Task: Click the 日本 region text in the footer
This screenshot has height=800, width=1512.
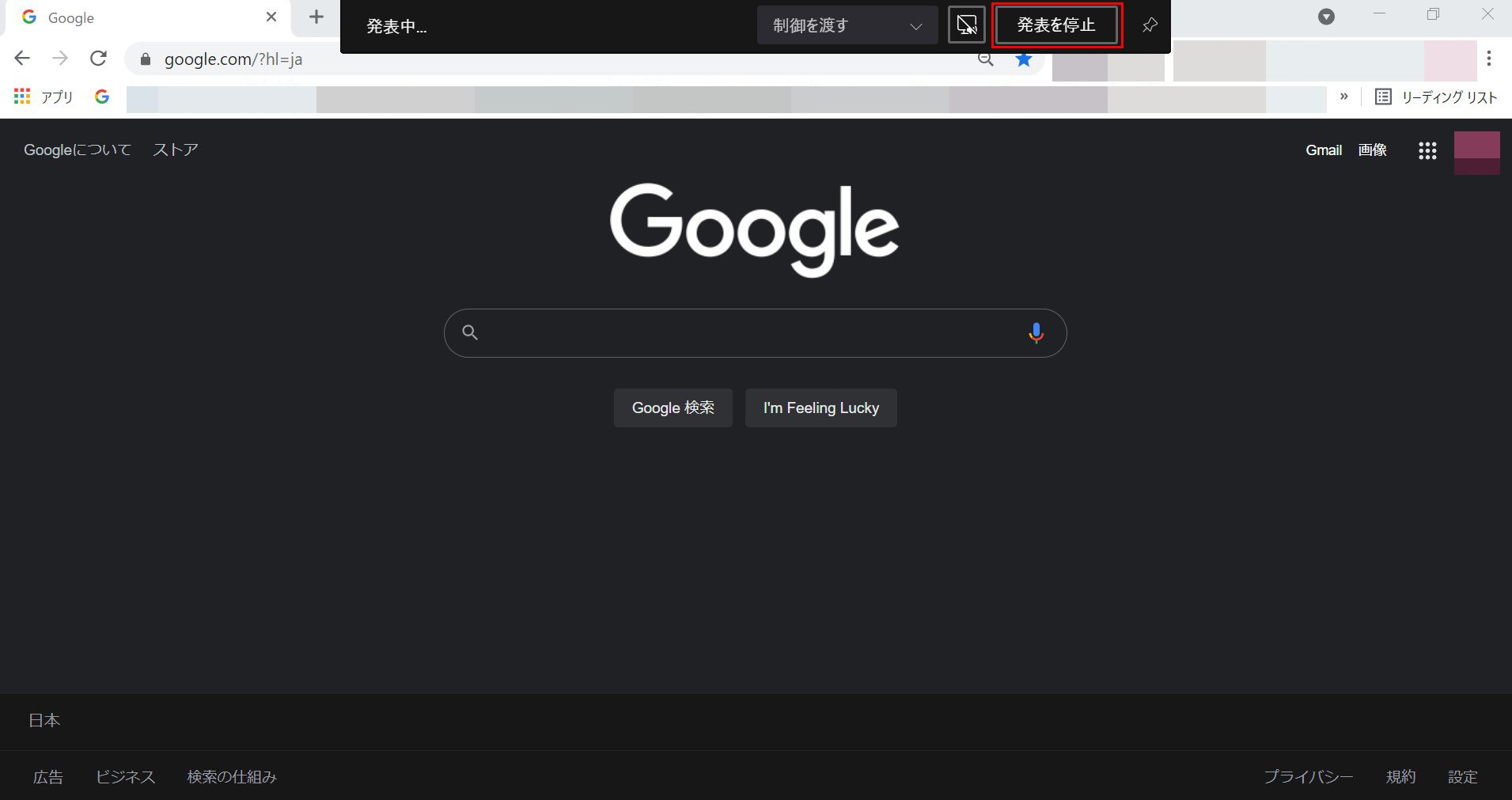Action: [44, 720]
